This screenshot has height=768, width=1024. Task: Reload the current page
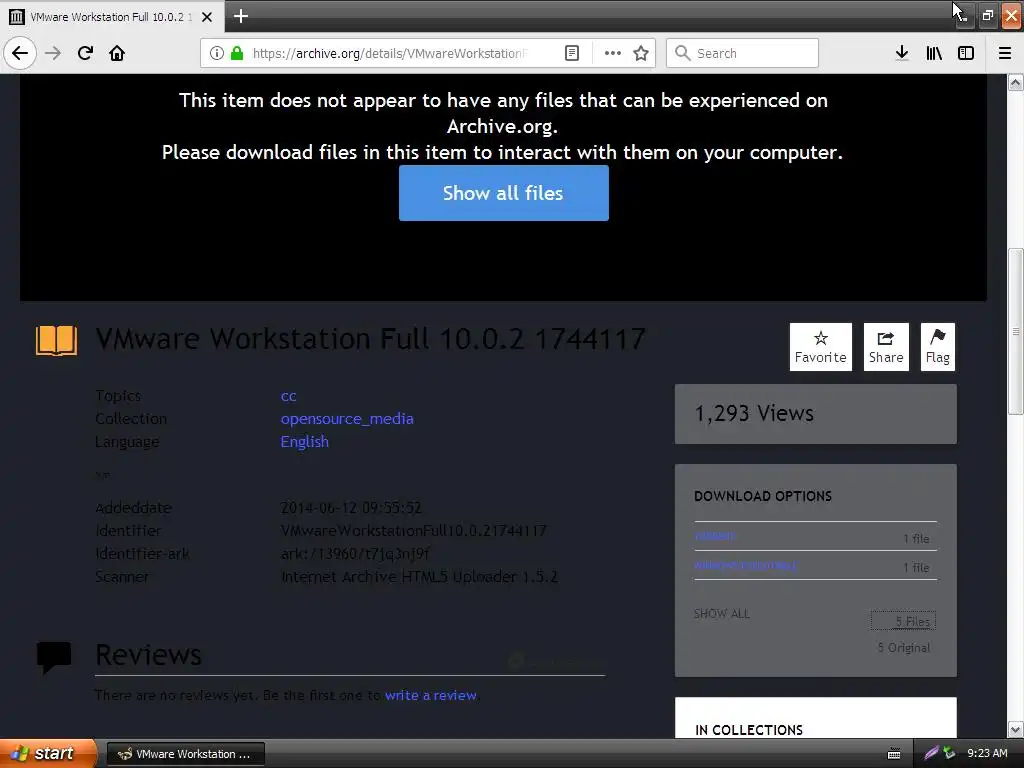[x=85, y=53]
